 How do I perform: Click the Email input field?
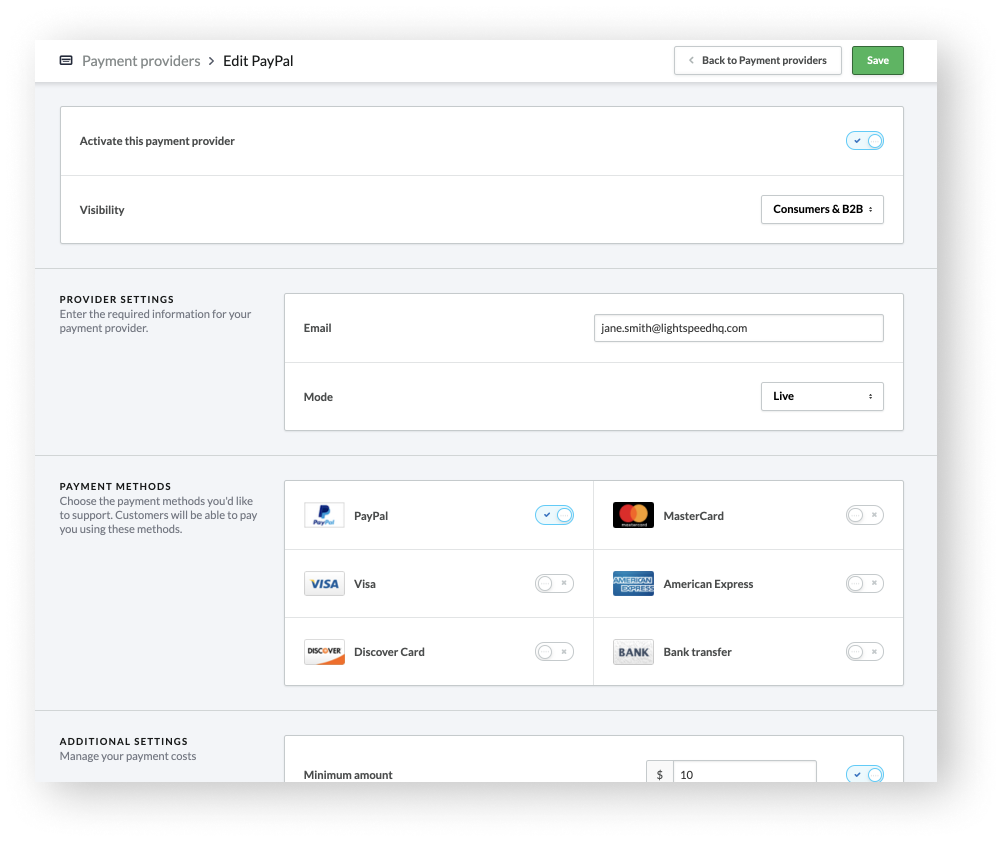coord(738,328)
